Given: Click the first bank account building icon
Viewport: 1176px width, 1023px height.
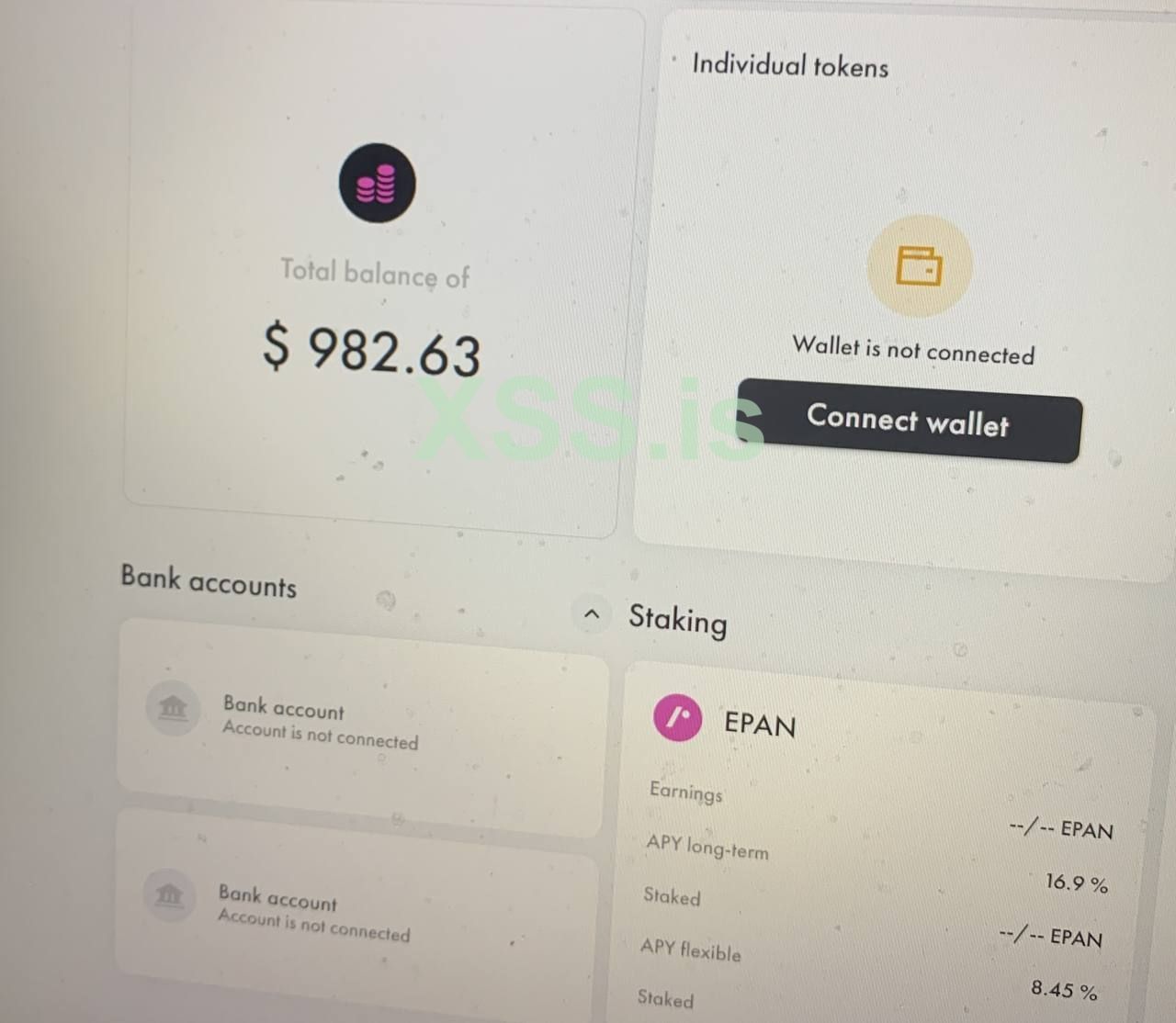Looking at the screenshot, I should coord(173,708).
